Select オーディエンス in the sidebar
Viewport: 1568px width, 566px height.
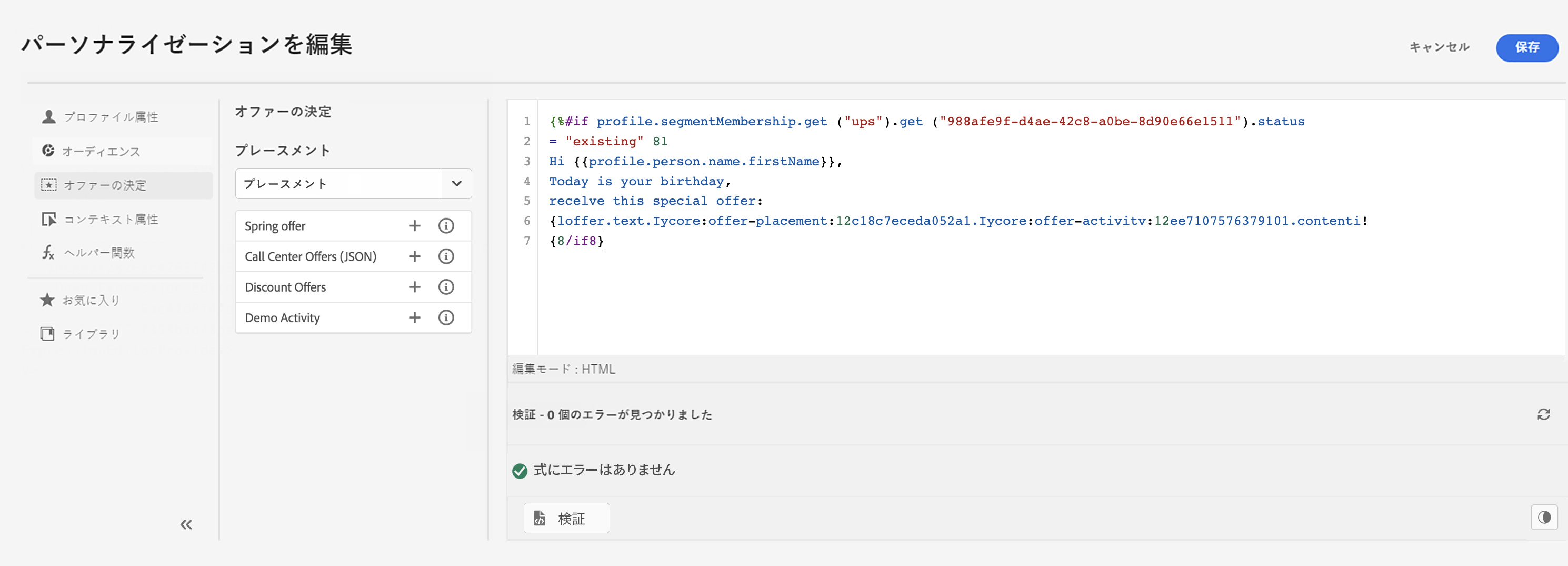point(101,151)
